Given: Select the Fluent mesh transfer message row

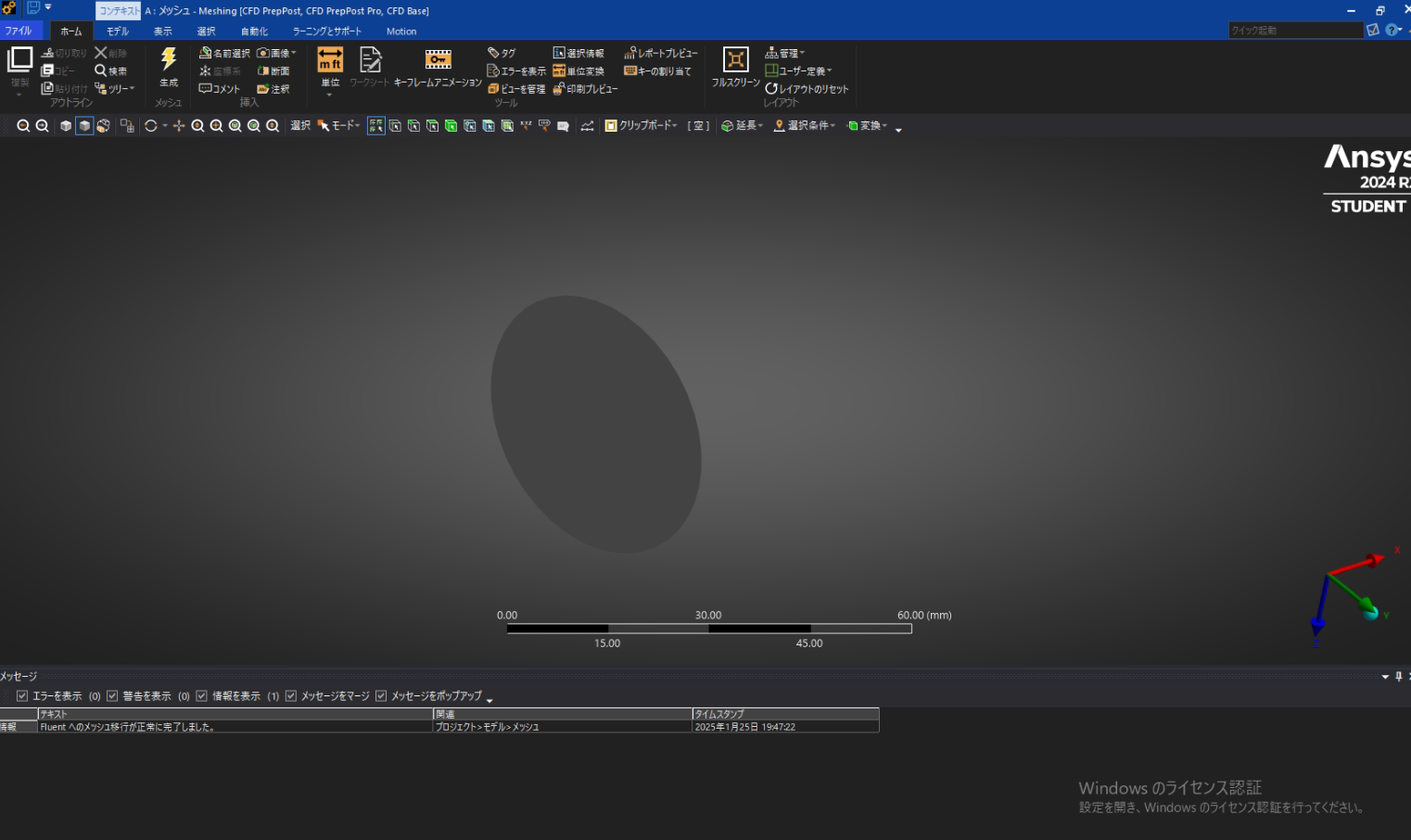Looking at the screenshot, I should [x=439, y=727].
